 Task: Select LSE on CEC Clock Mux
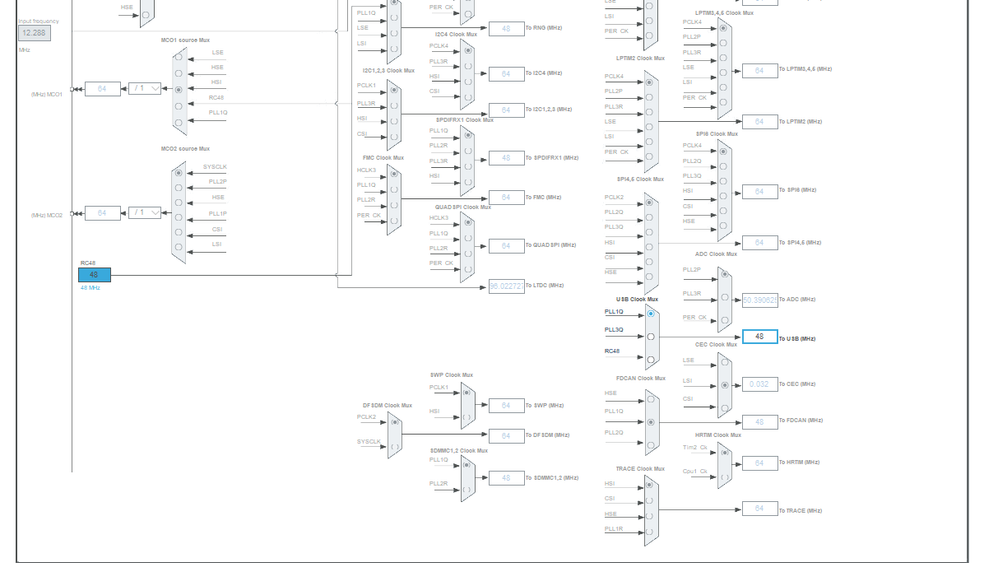coord(724,363)
